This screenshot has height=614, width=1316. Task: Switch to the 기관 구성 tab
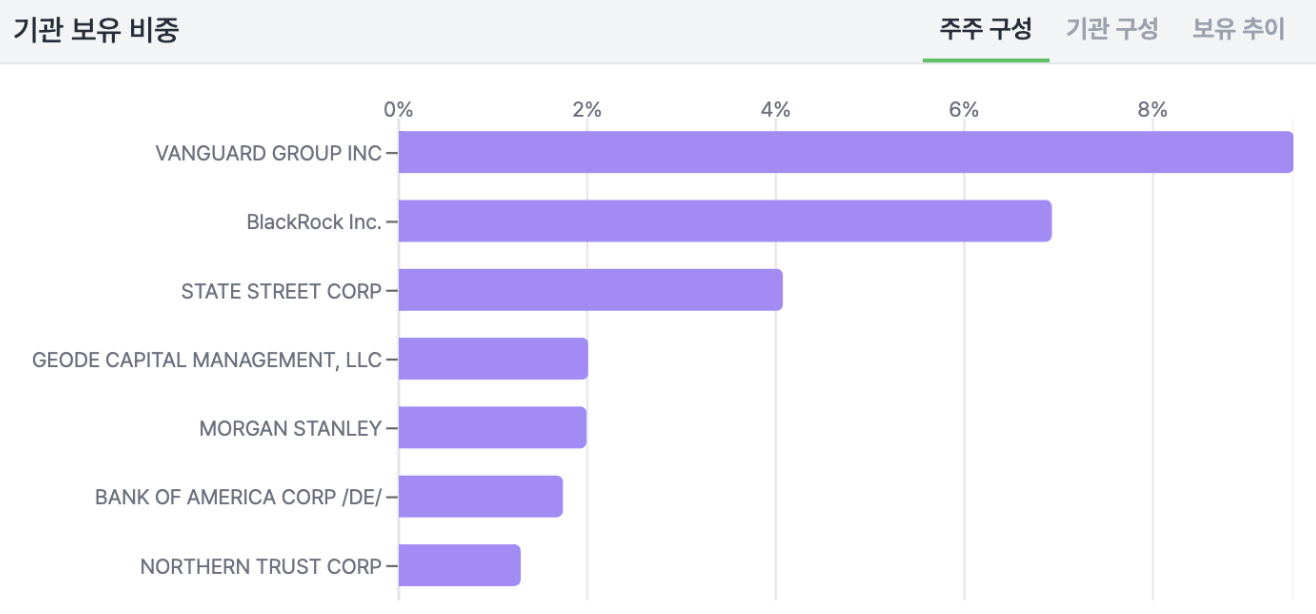1112,29
